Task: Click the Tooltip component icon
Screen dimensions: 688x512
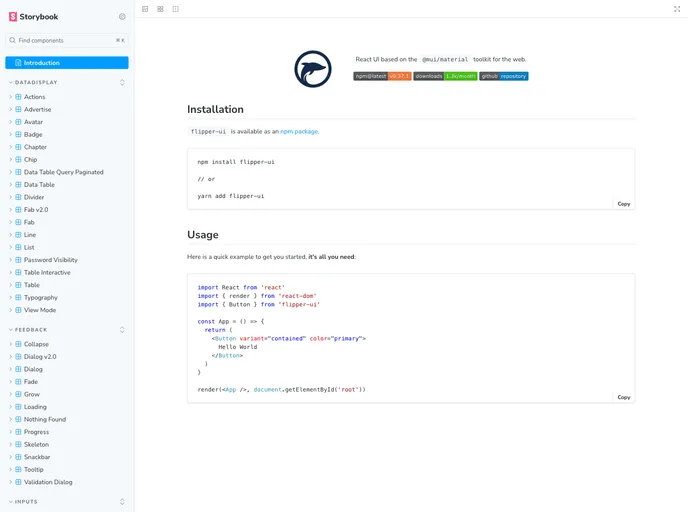Action: point(18,469)
